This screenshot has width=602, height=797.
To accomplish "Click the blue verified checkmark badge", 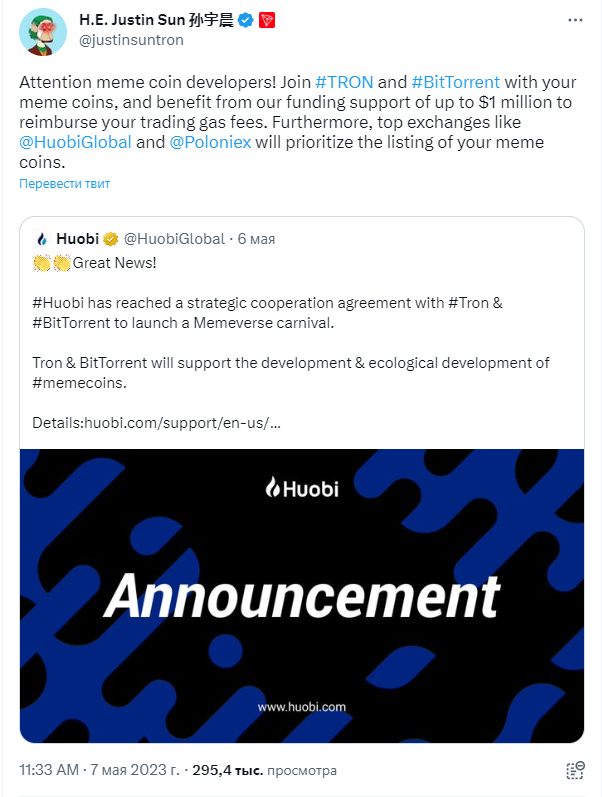I will point(244,20).
